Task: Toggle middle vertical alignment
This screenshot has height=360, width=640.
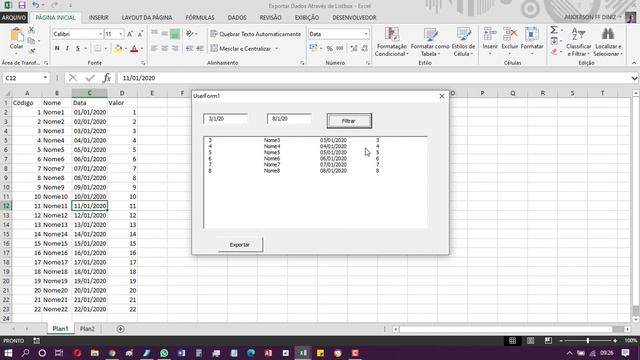Action: pyautogui.click(x=164, y=34)
